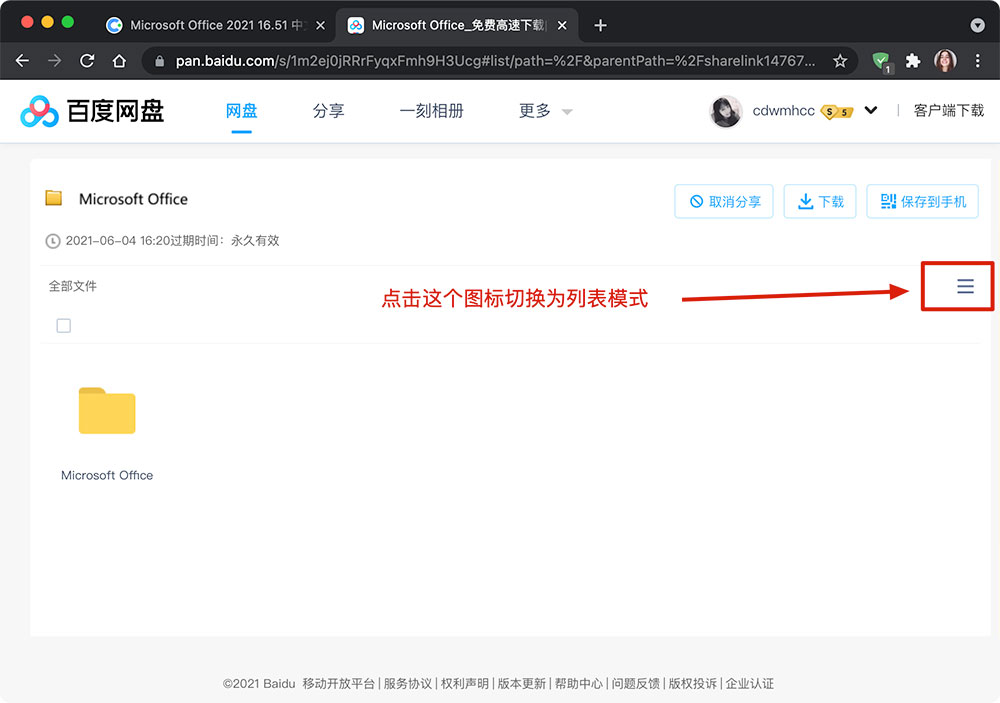Tick the select-all files checkbox
This screenshot has width=1000, height=703.
coord(64,326)
